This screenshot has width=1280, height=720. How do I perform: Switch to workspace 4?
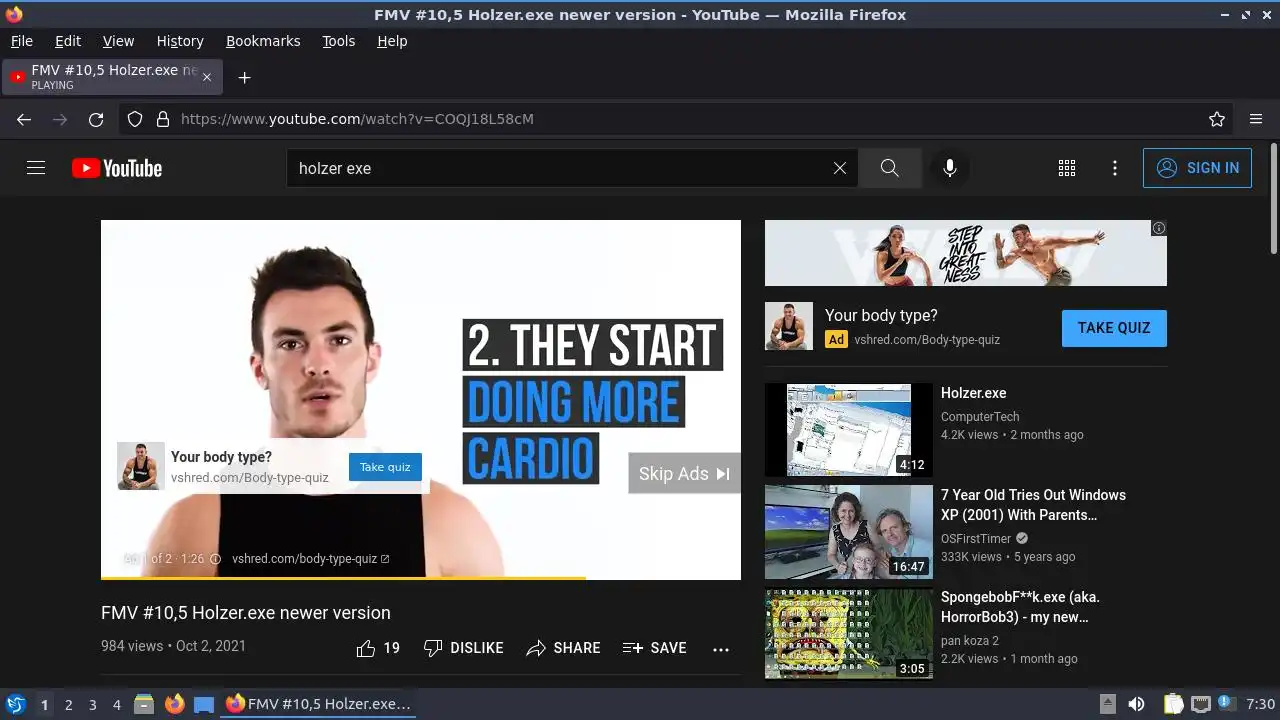(x=116, y=705)
